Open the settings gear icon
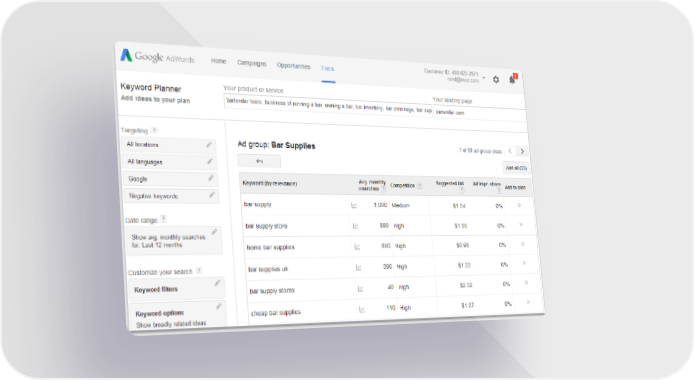694x380 pixels. [496, 80]
